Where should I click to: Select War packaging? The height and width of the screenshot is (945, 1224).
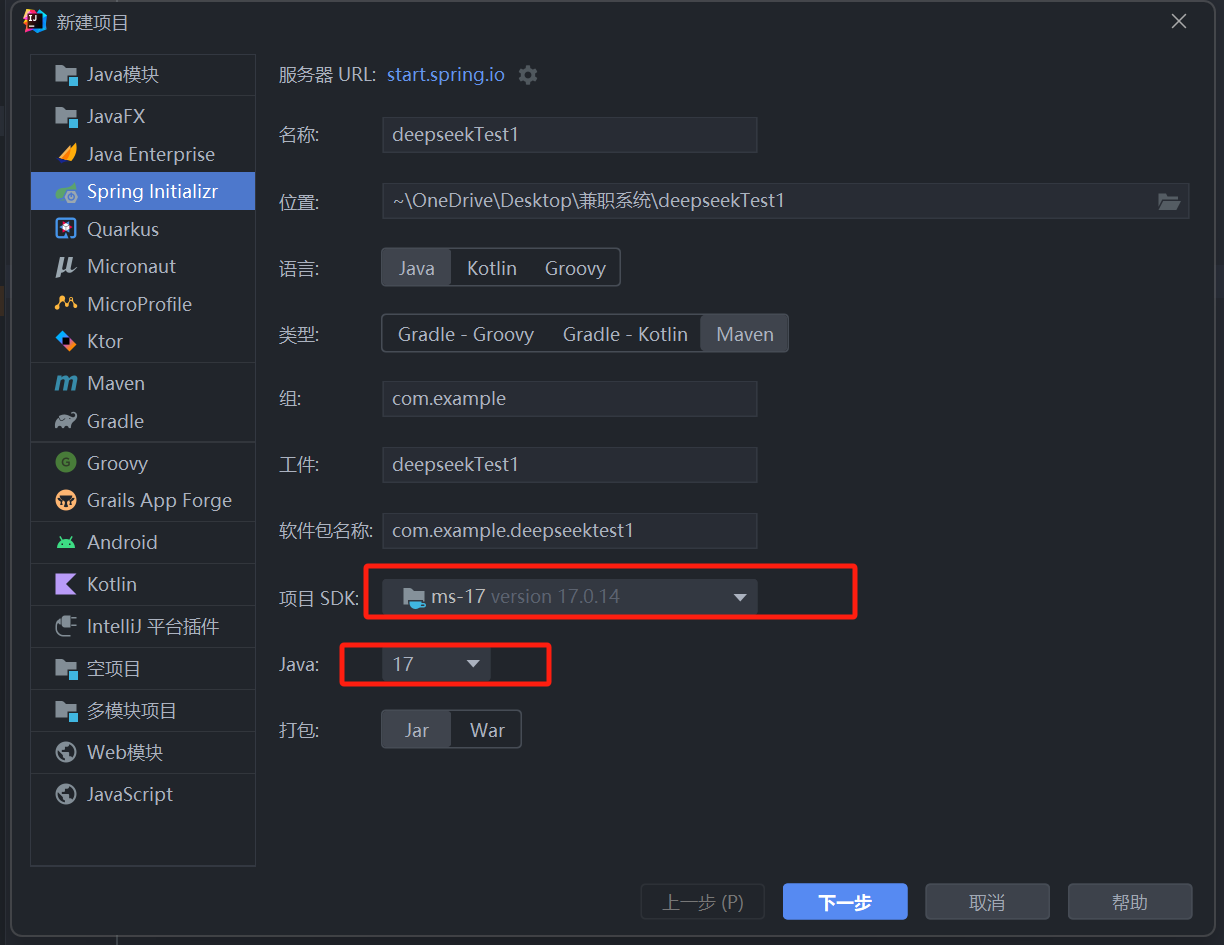tap(487, 730)
